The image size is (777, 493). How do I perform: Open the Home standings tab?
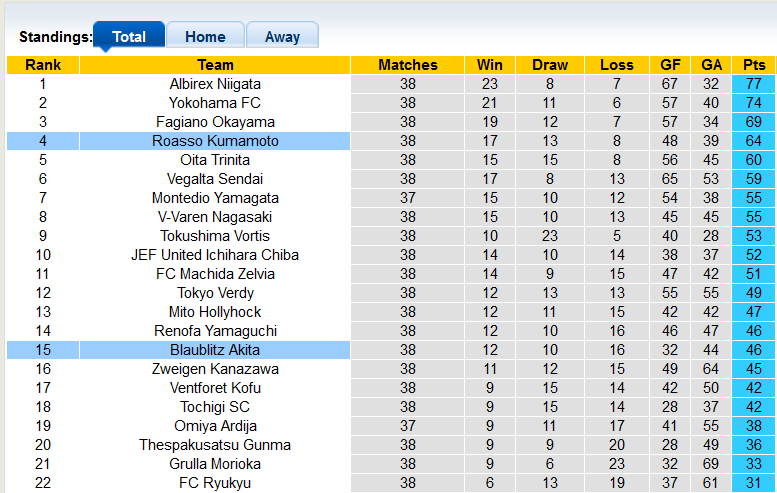[x=205, y=37]
